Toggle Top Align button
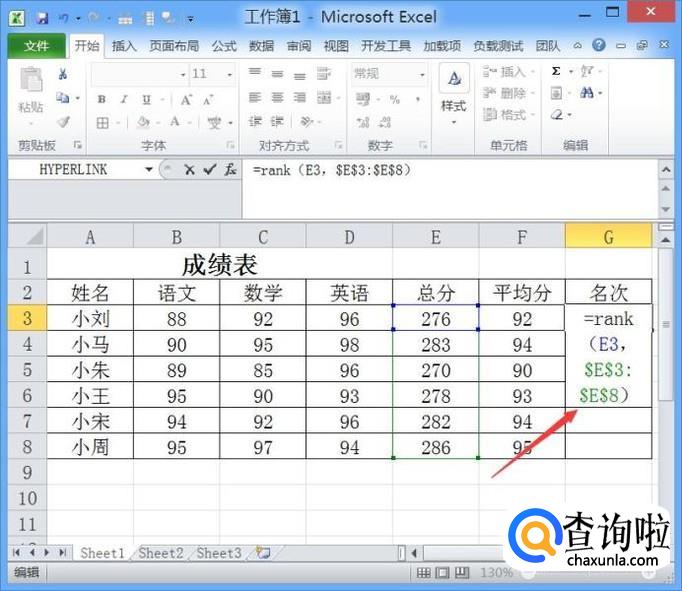682x591 pixels. pos(255,72)
